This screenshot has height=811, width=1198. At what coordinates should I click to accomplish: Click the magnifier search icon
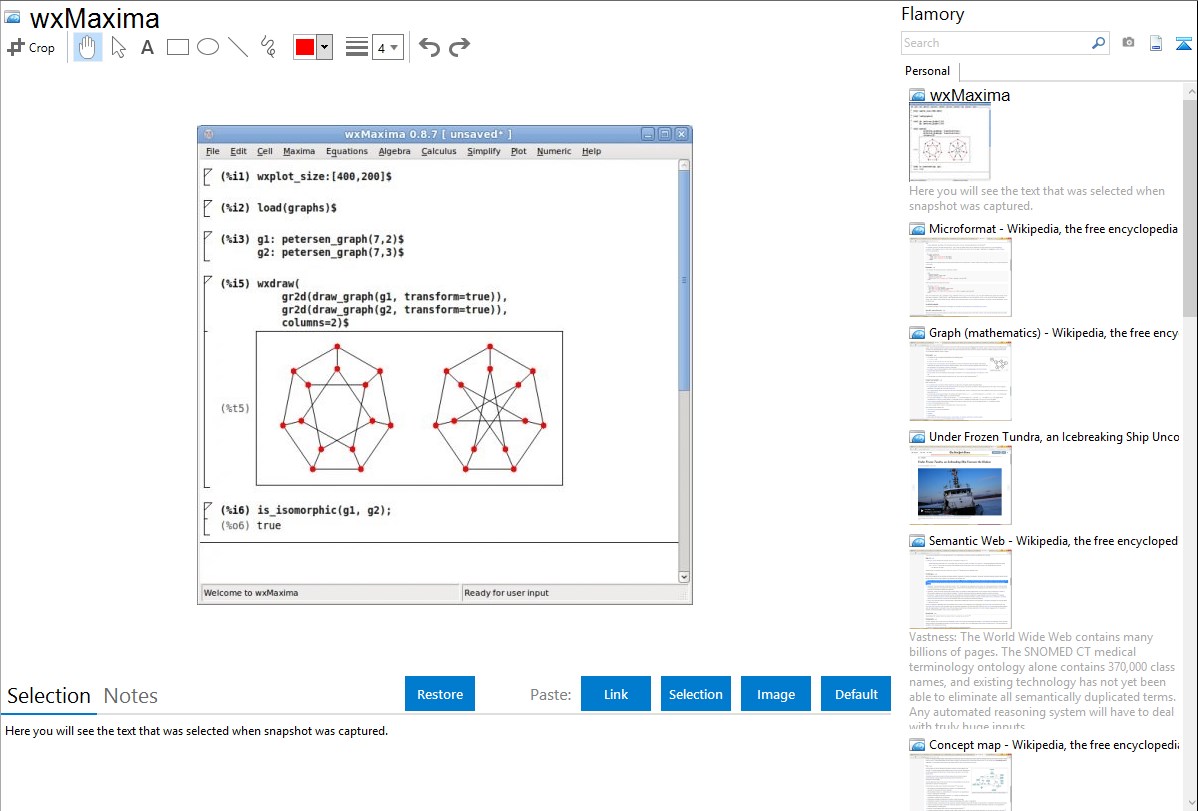coord(1098,43)
